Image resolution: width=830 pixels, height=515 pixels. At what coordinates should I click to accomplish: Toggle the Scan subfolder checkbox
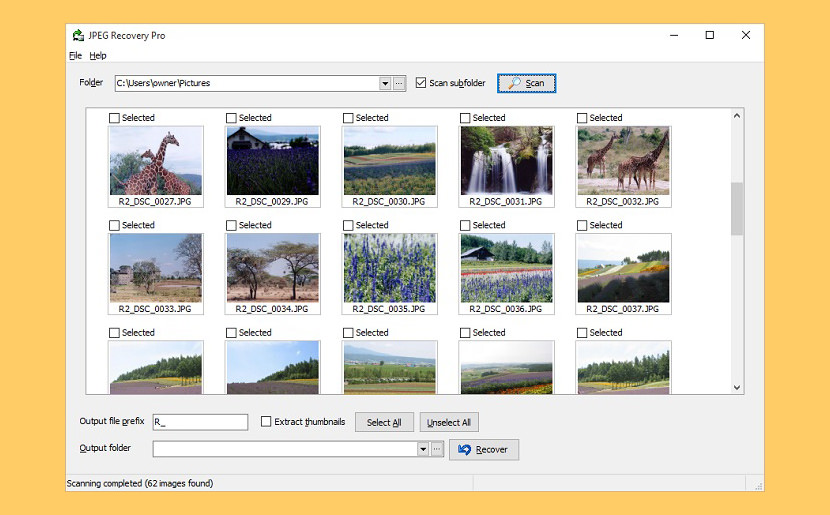tap(421, 83)
